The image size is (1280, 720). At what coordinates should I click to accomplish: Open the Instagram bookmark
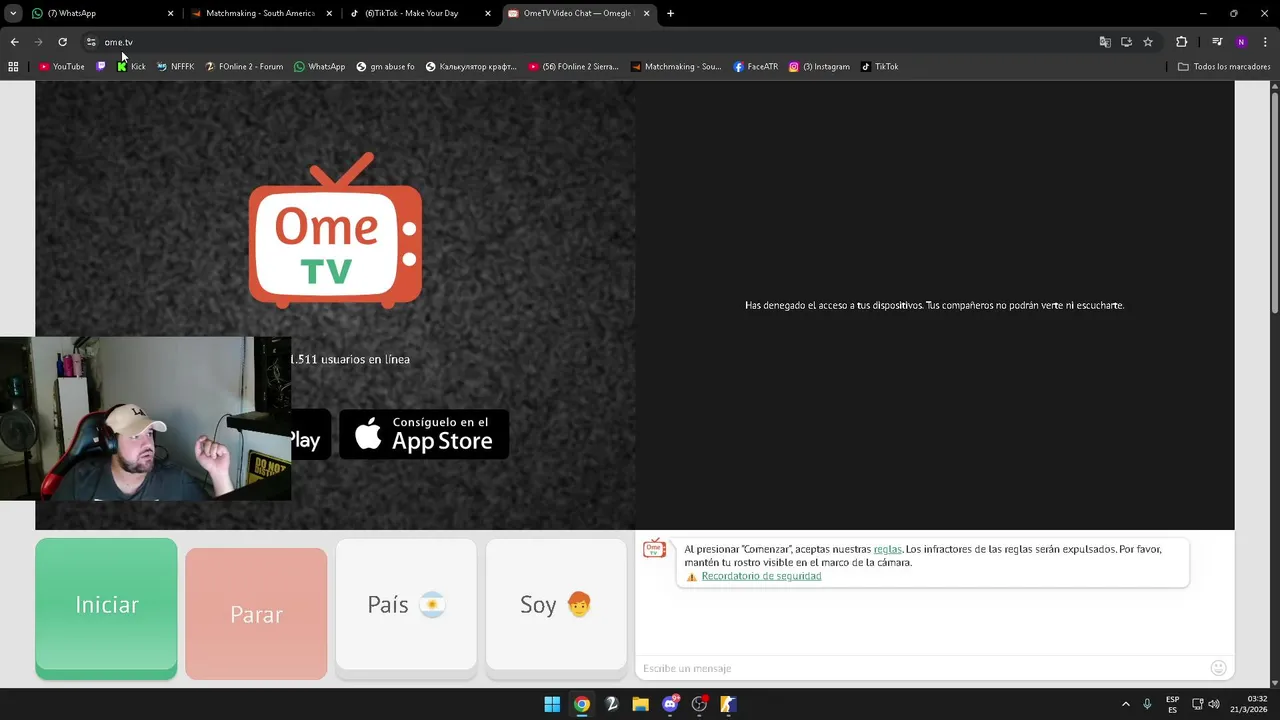[x=819, y=67]
